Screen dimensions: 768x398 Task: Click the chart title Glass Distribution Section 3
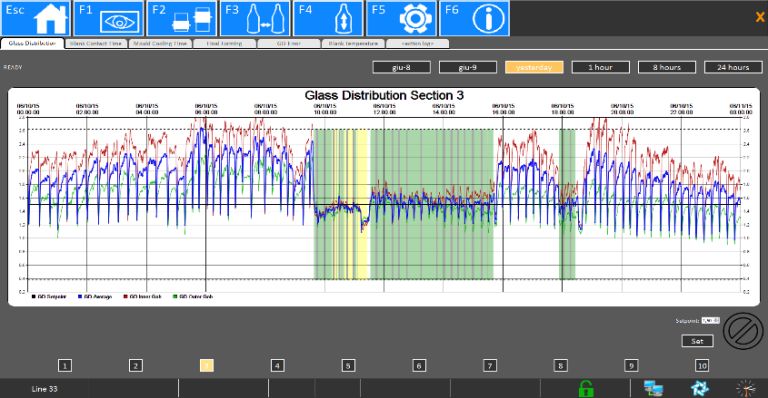click(384, 95)
